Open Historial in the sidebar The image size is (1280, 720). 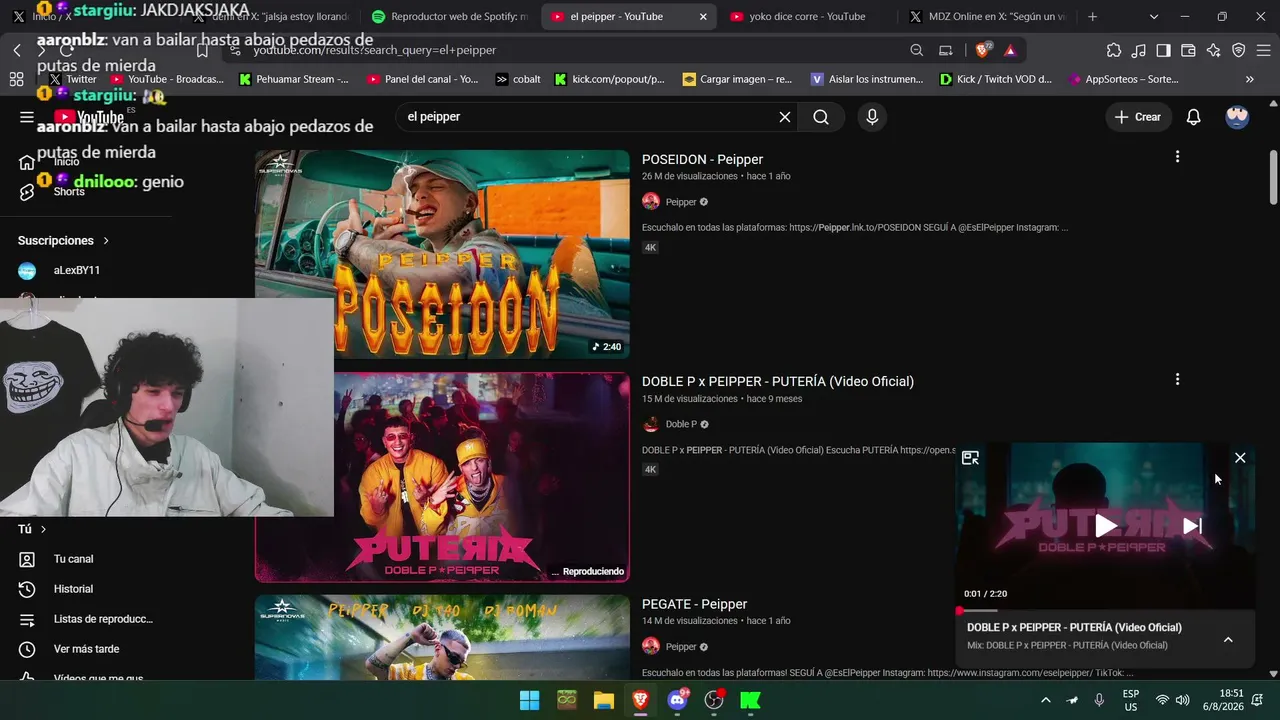tap(73, 589)
